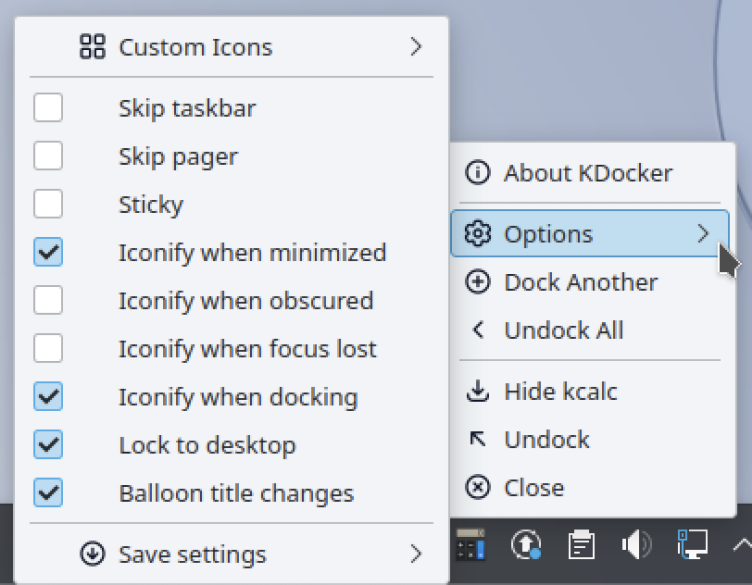Click Undock in the KDocker menu
Viewport: 752px width, 585px height.
point(546,439)
